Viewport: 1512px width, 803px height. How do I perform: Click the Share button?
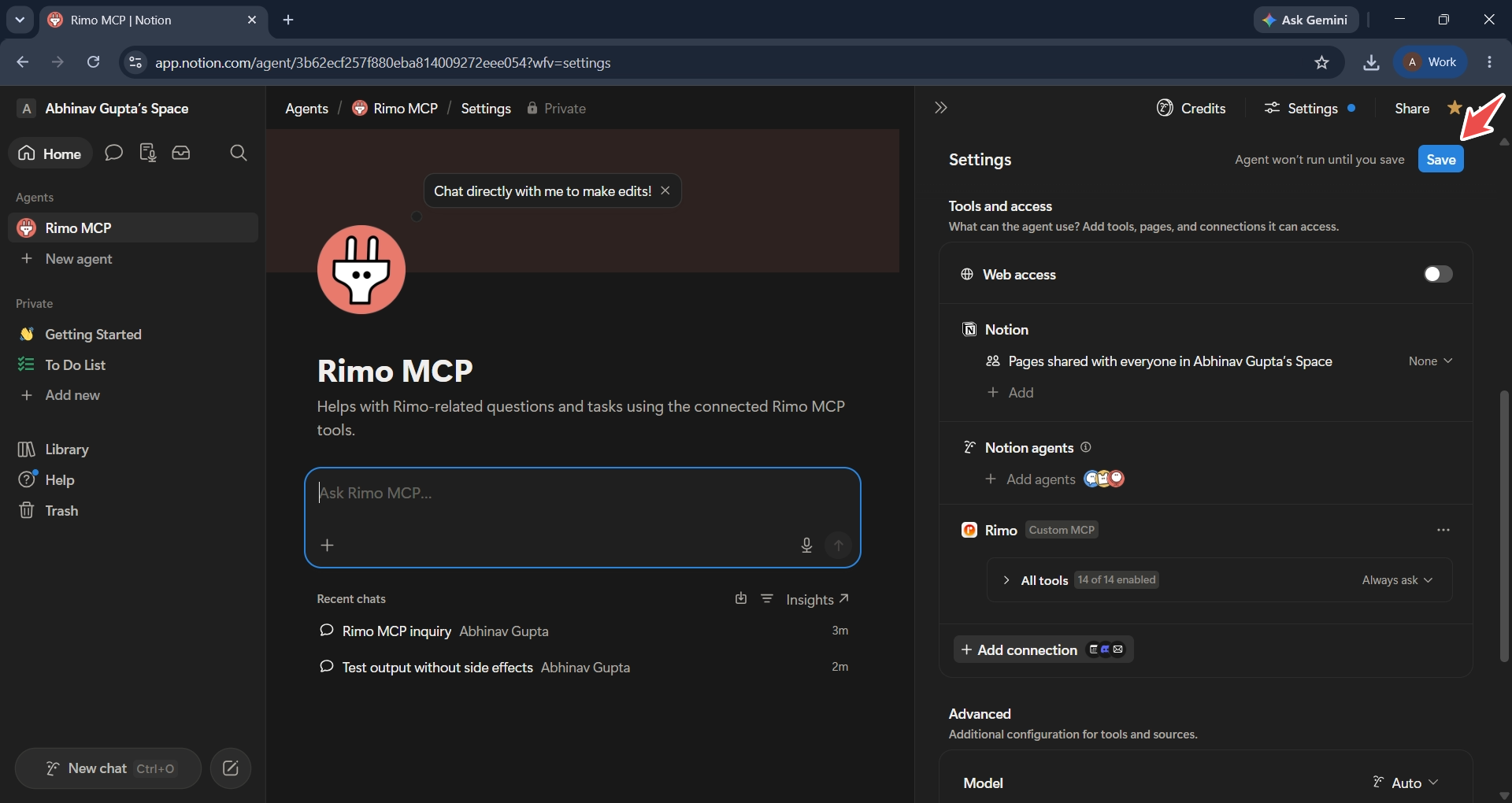coord(1411,108)
